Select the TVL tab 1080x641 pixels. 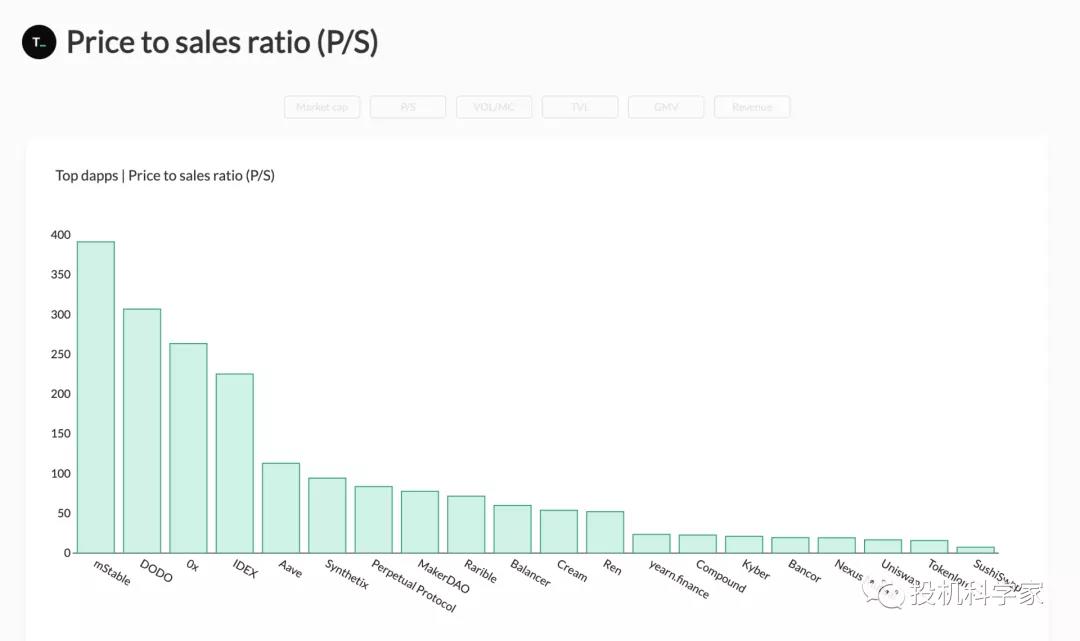580,107
